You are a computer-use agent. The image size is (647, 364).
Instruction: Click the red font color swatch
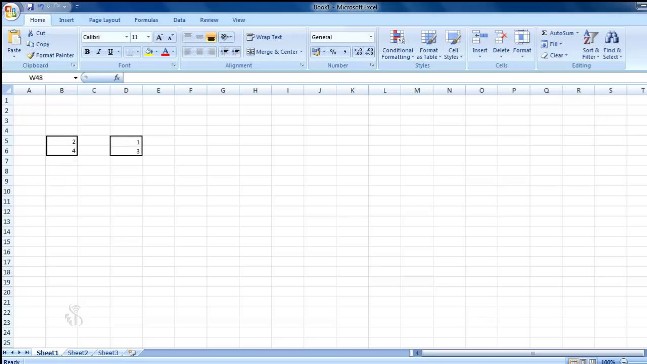pyautogui.click(x=165, y=52)
